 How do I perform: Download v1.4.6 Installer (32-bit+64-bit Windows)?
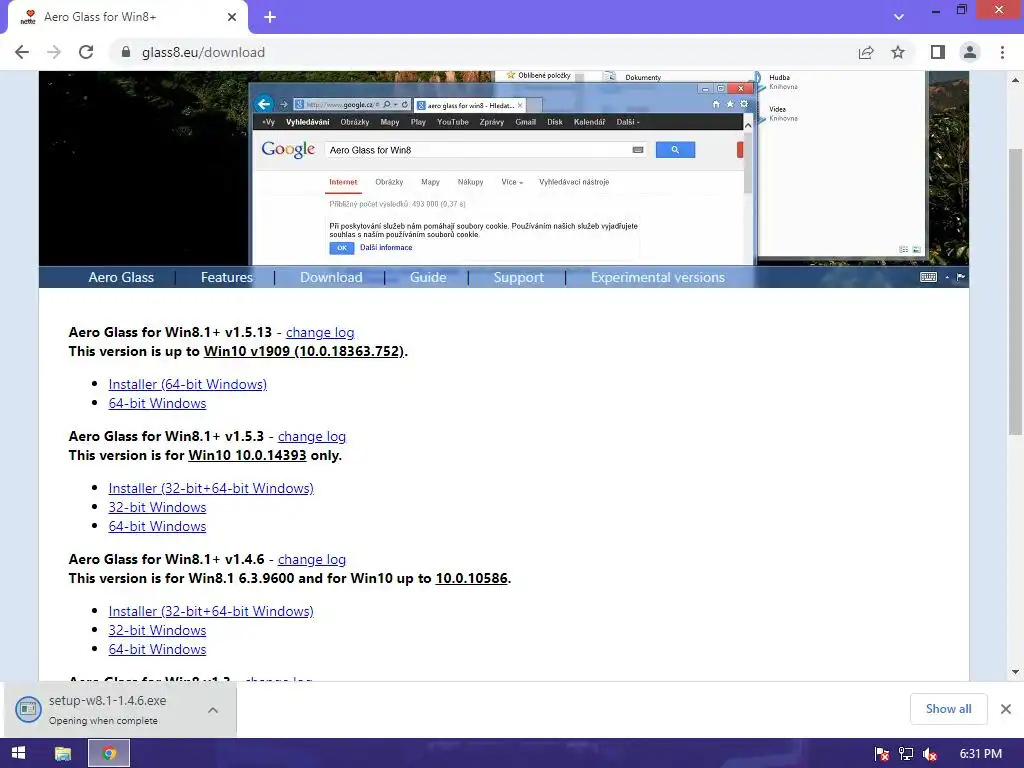coord(211,611)
